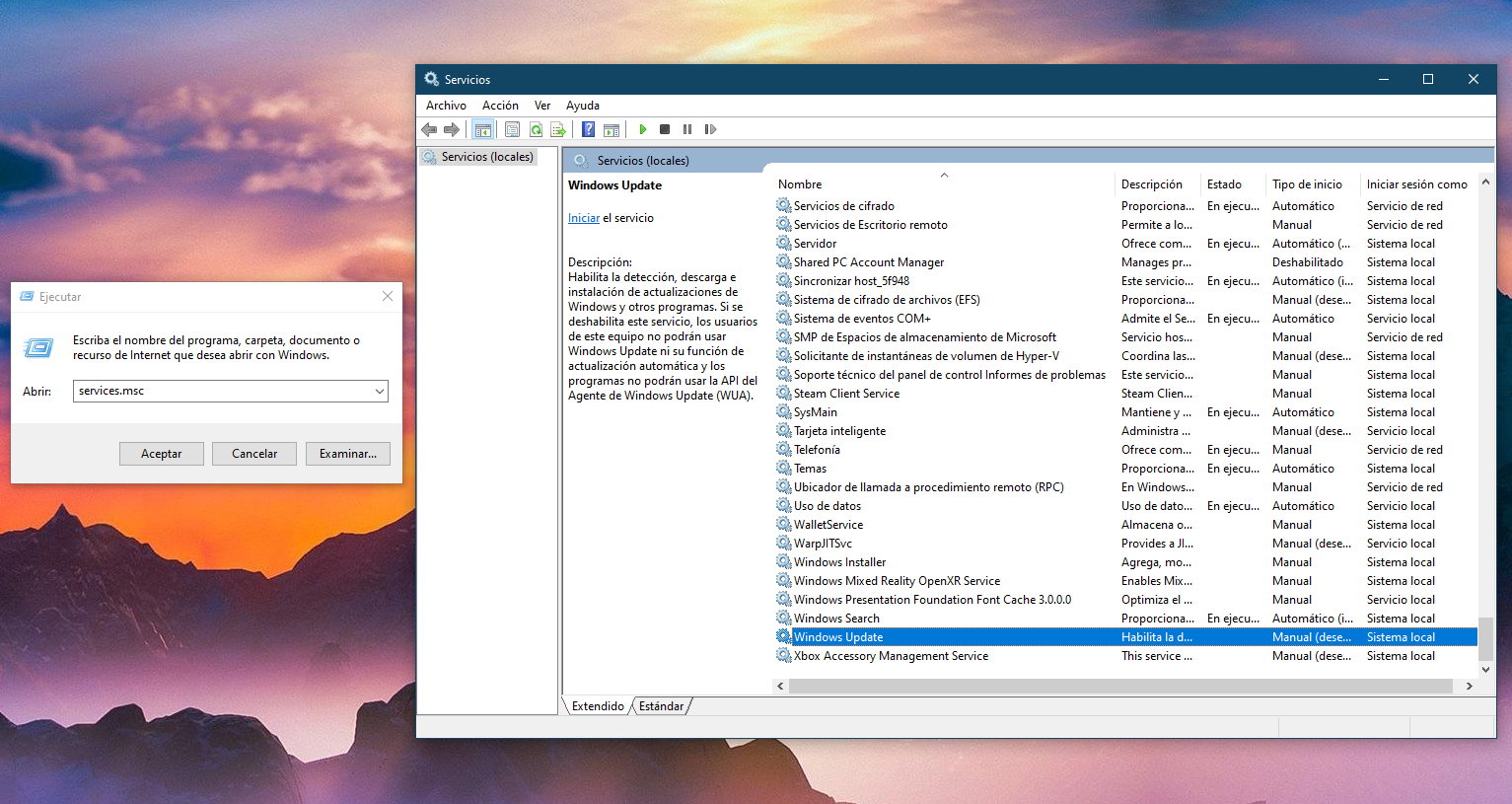The image size is (1512, 804).
Task: Click the Start Service play icon
Action: [643, 129]
